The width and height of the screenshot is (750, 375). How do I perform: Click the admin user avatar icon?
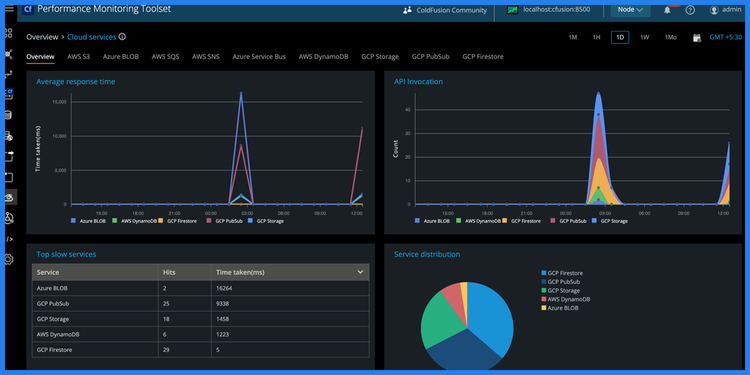click(x=714, y=10)
